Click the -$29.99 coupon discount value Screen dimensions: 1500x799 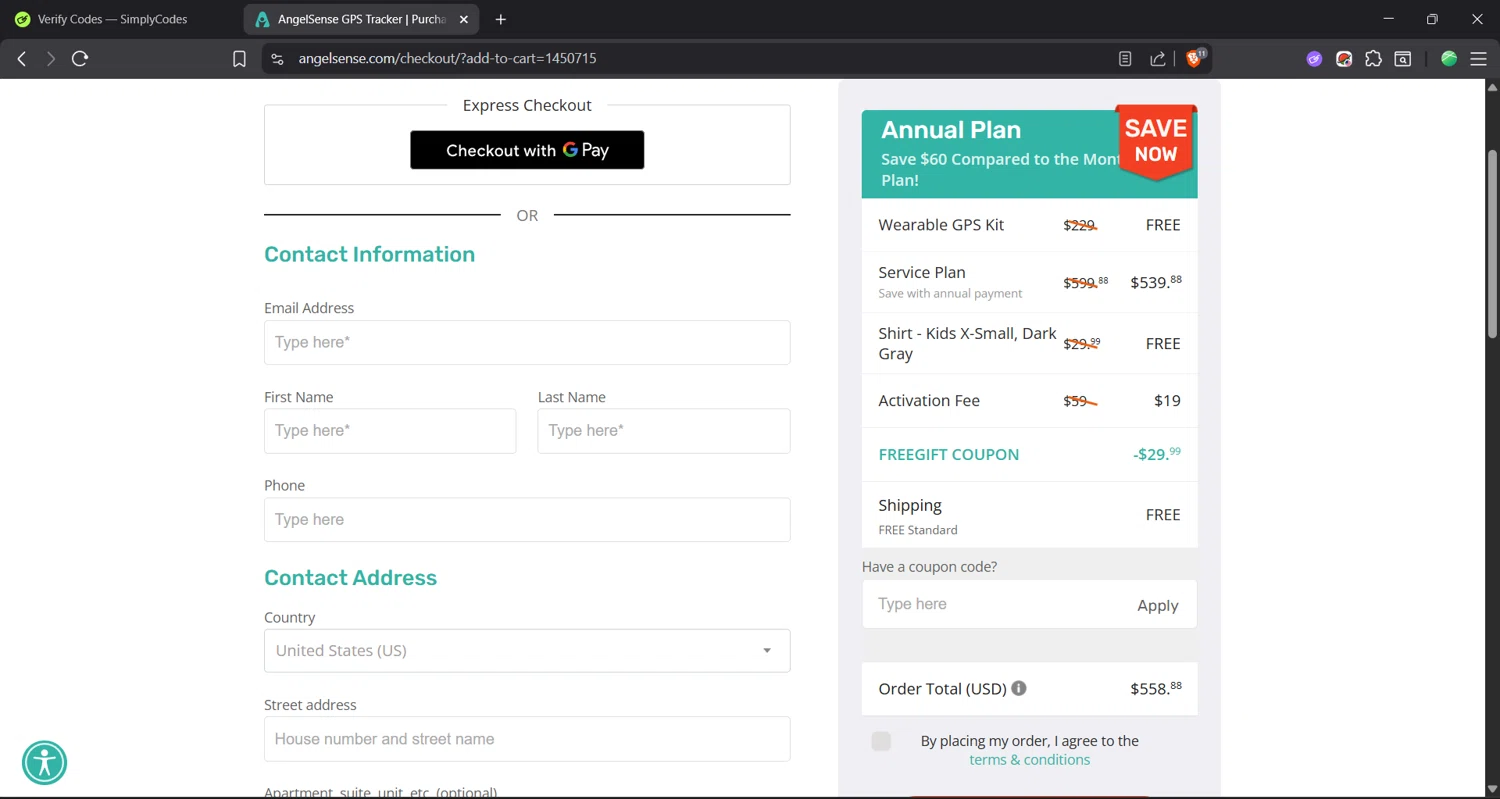[1157, 454]
